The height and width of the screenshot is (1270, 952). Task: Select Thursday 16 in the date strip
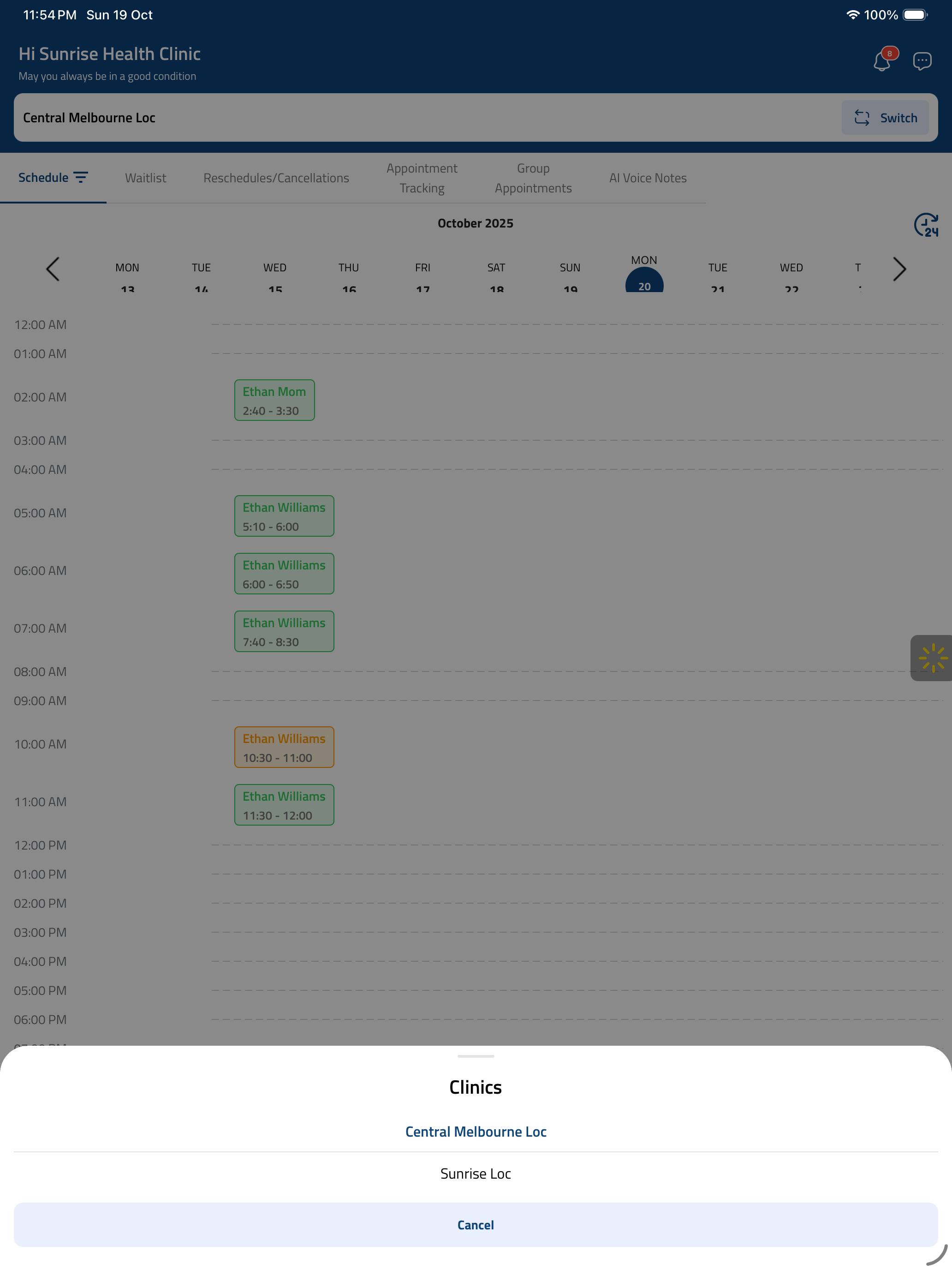[x=349, y=277]
